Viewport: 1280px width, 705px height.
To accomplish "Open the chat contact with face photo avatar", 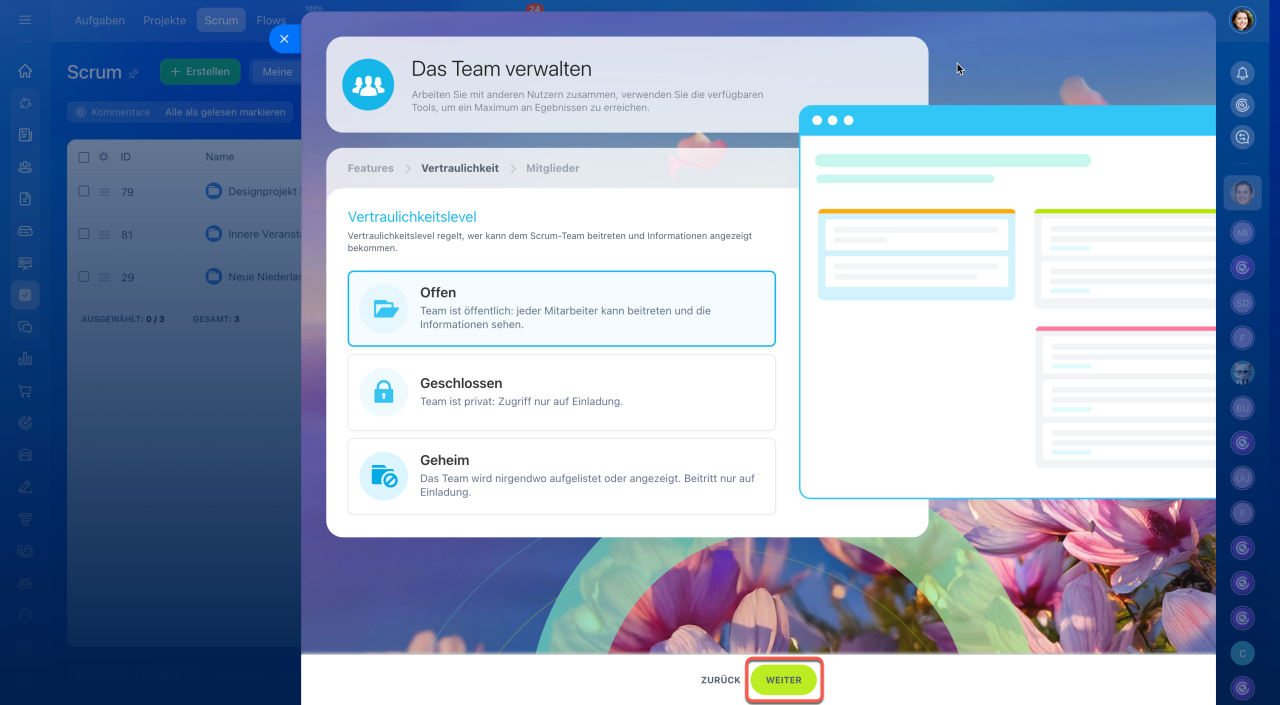I will click(1242, 192).
